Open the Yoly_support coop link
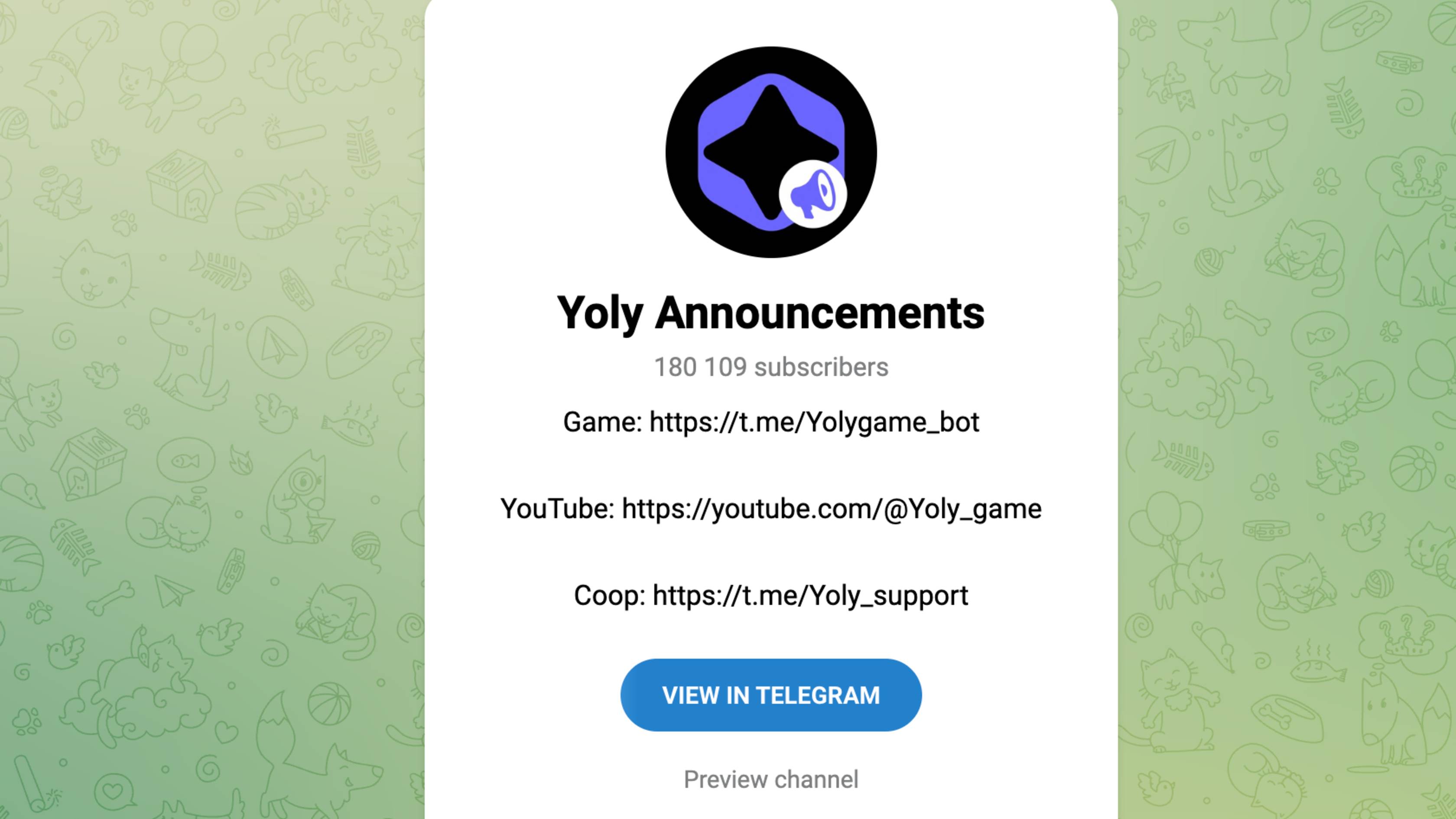 click(x=810, y=596)
